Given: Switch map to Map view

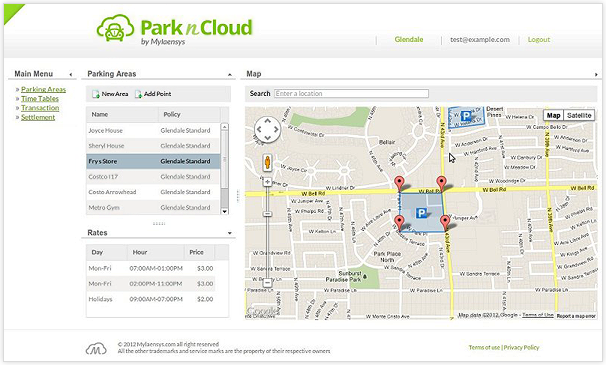Looking at the screenshot, I should pos(553,115).
